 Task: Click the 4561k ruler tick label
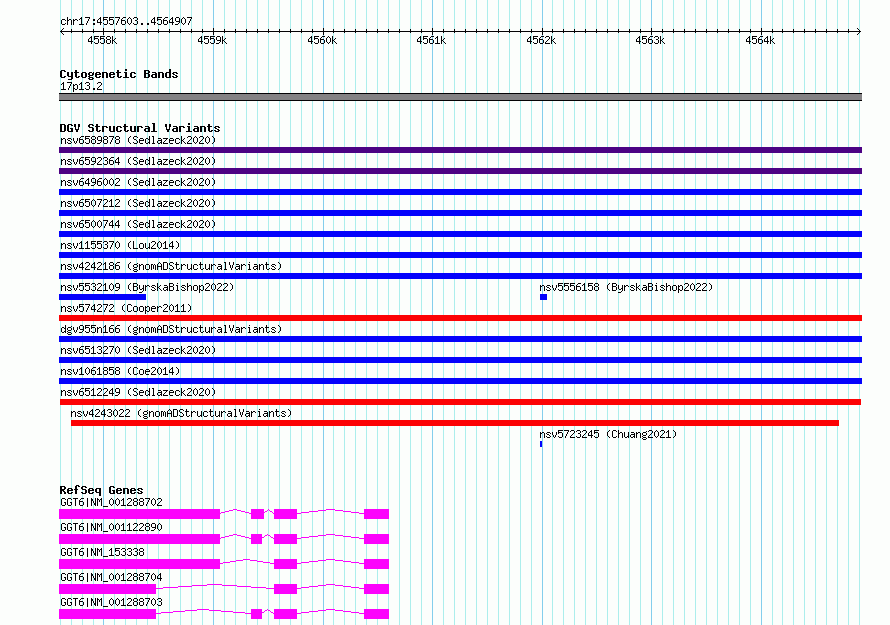click(x=431, y=40)
